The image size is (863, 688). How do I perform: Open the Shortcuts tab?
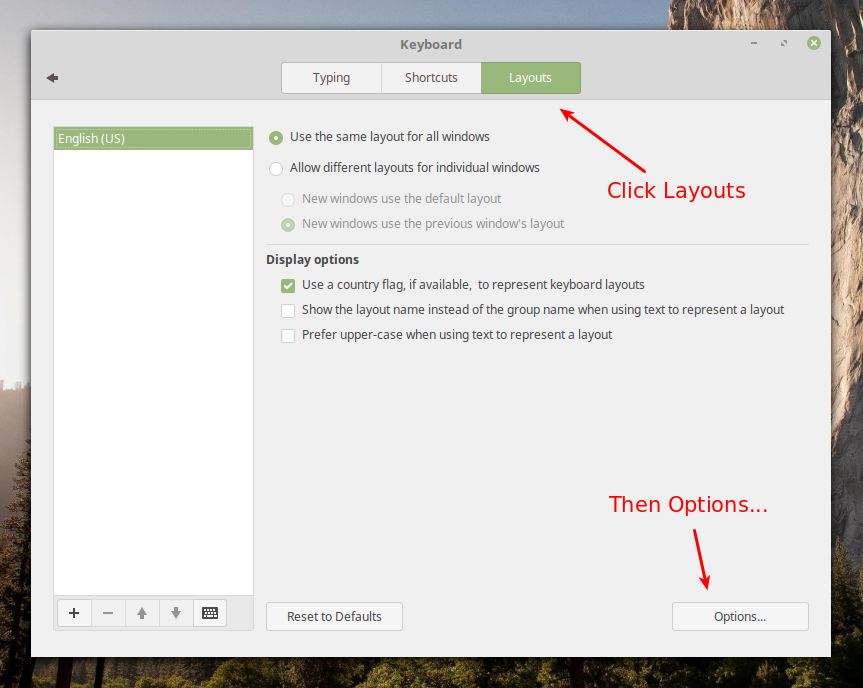tap(431, 78)
